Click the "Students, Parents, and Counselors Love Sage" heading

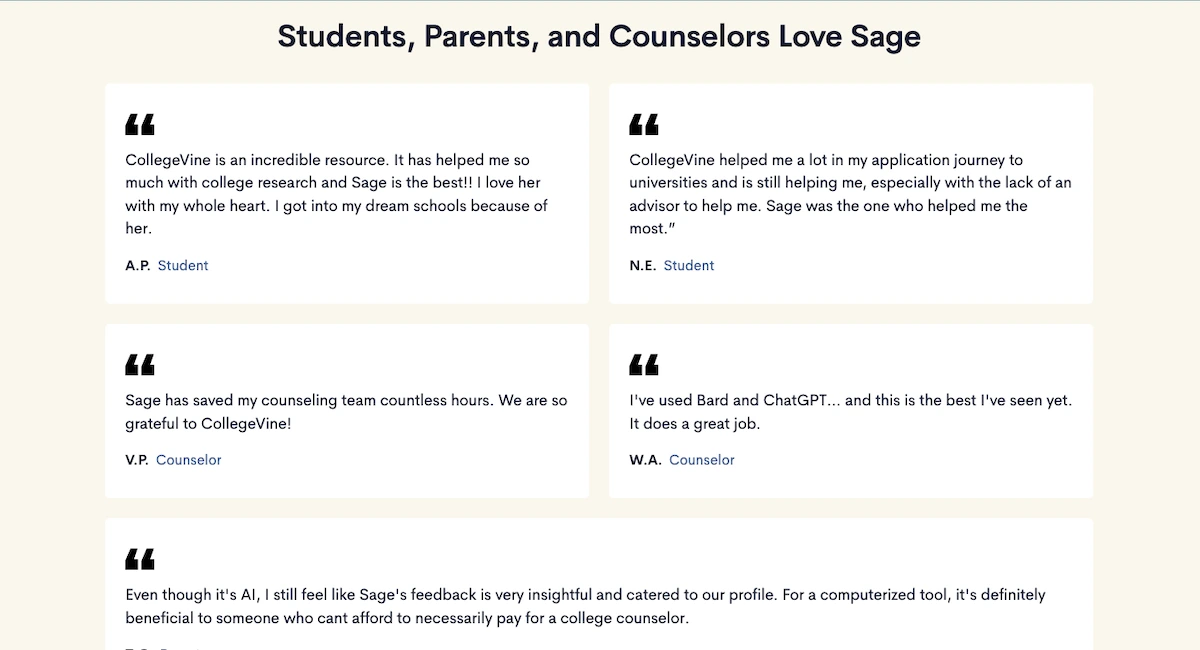[x=599, y=37]
